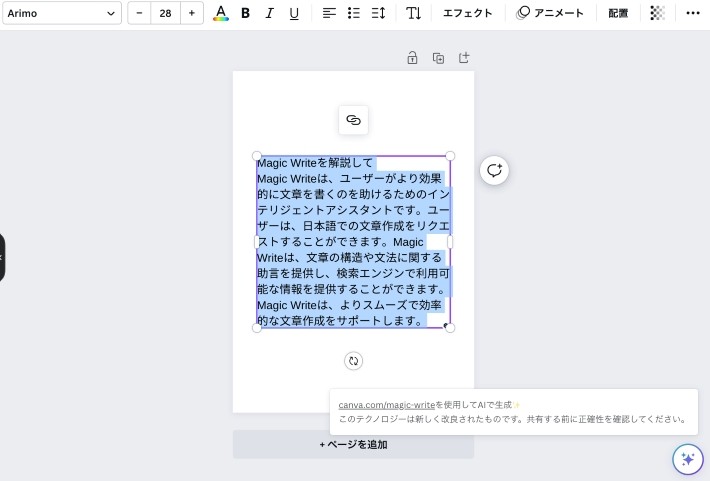The image size is (710, 481).
Task: Click the top-left resize handle of text box
Action: (x=257, y=156)
